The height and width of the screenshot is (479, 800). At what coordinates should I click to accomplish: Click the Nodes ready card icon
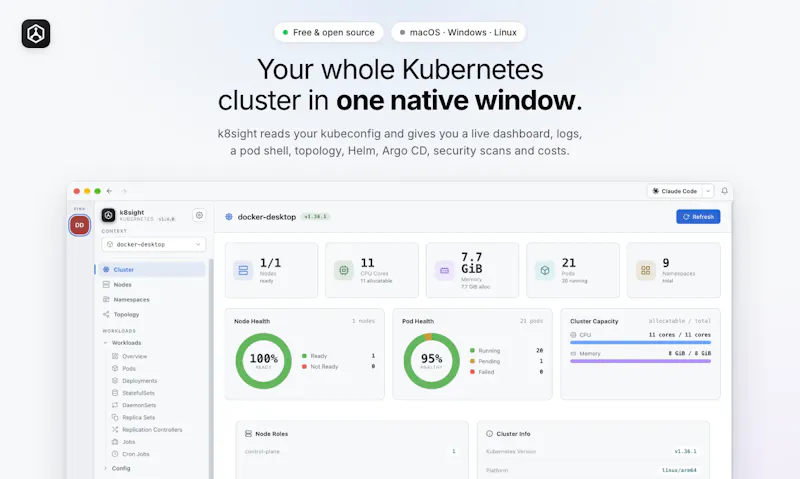point(243,270)
